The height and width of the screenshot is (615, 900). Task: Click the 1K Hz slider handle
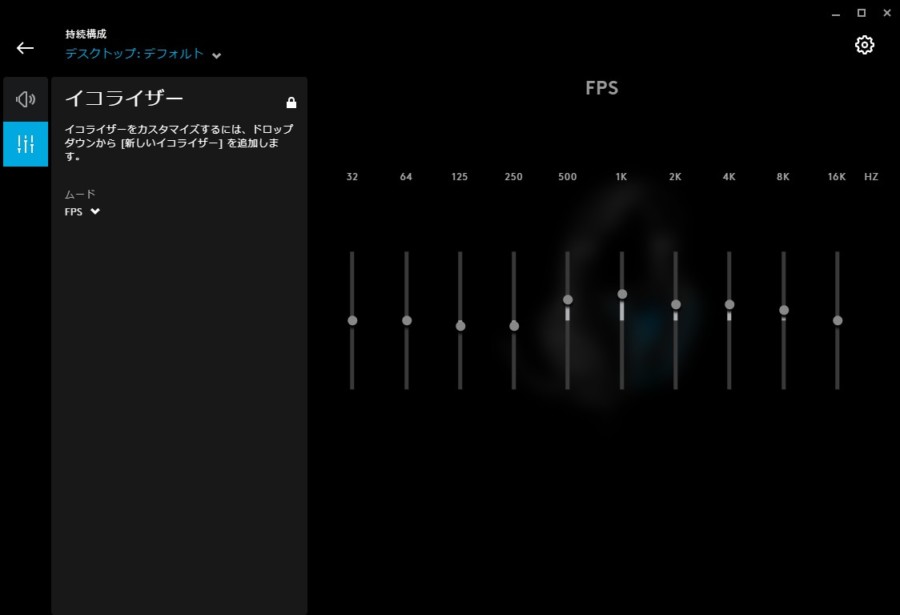click(622, 294)
